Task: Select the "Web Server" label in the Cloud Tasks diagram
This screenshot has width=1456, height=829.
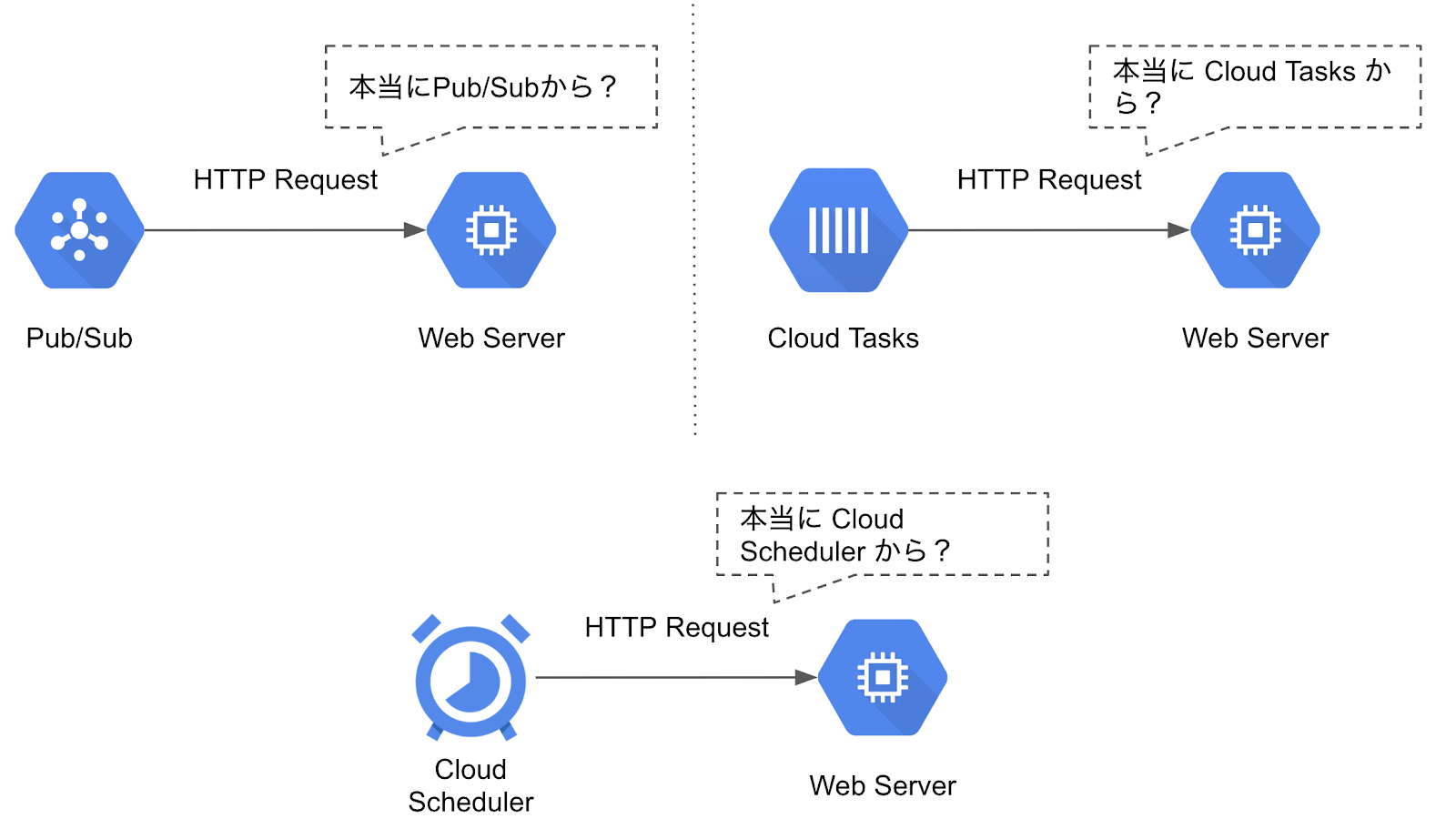Action: pos(1255,339)
